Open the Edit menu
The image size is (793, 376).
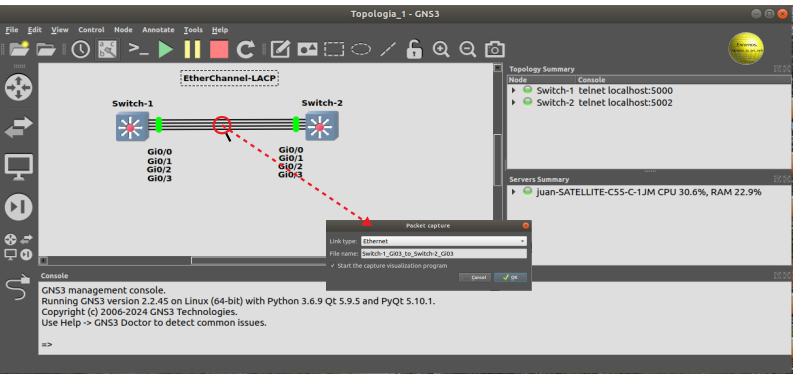click(34, 30)
